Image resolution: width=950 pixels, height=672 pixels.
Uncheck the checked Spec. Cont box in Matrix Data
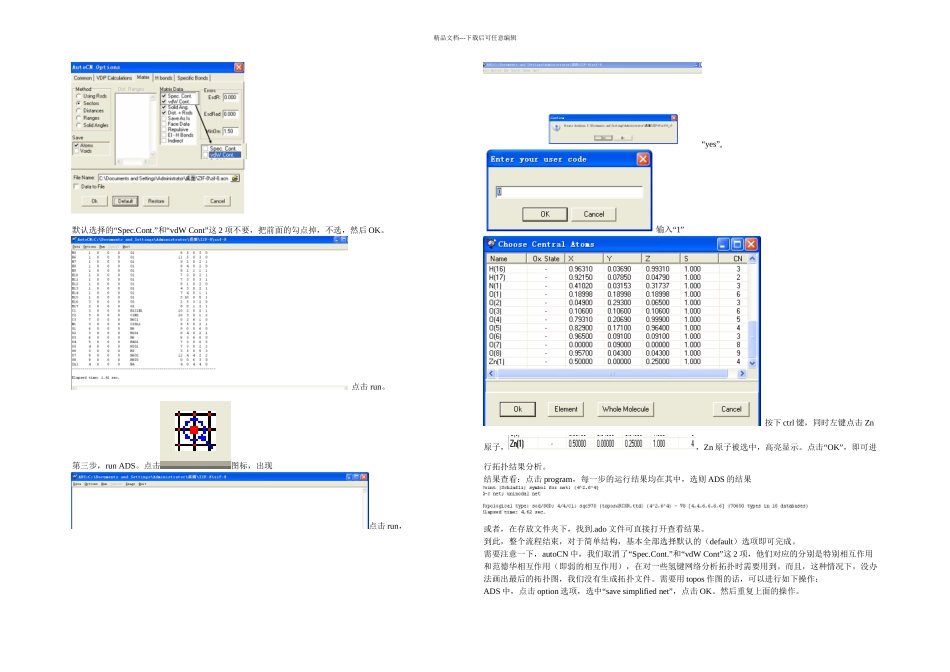click(x=164, y=96)
